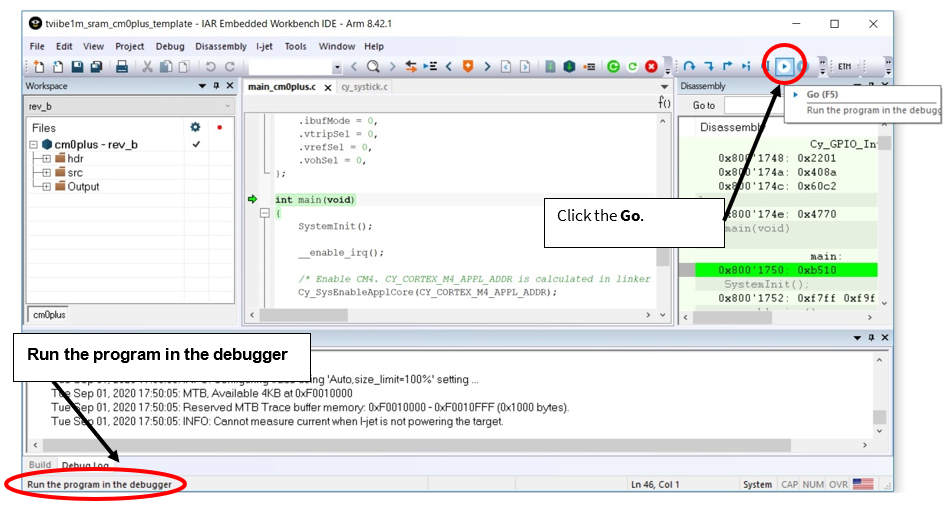The height and width of the screenshot is (516, 950).
Task: Click the Step Into debug icon
Action: point(708,66)
